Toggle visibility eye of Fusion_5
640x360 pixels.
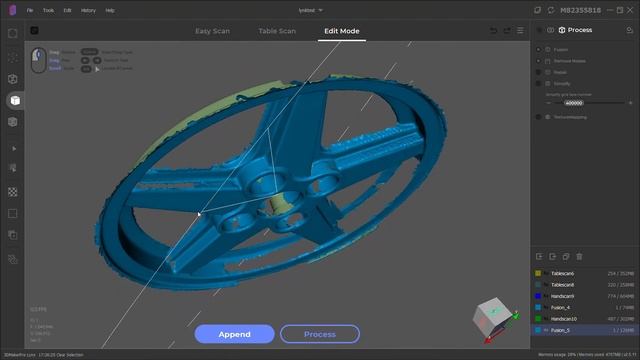tap(546, 330)
